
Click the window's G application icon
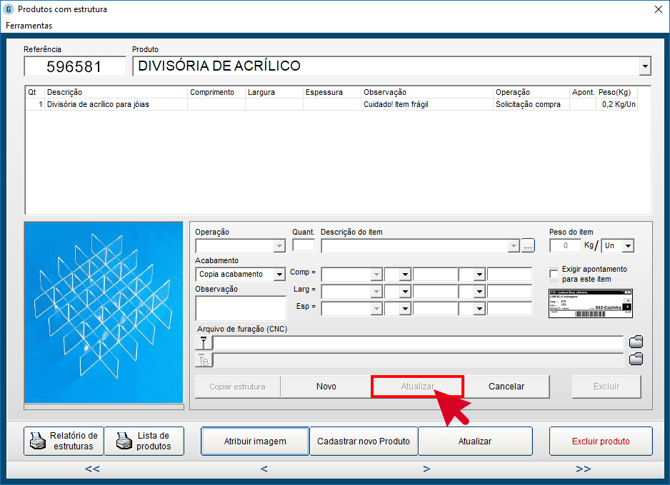click(x=9, y=9)
